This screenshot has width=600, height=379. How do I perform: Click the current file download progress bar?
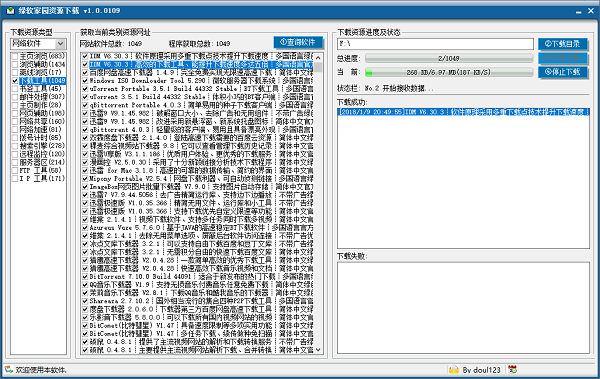click(x=449, y=72)
